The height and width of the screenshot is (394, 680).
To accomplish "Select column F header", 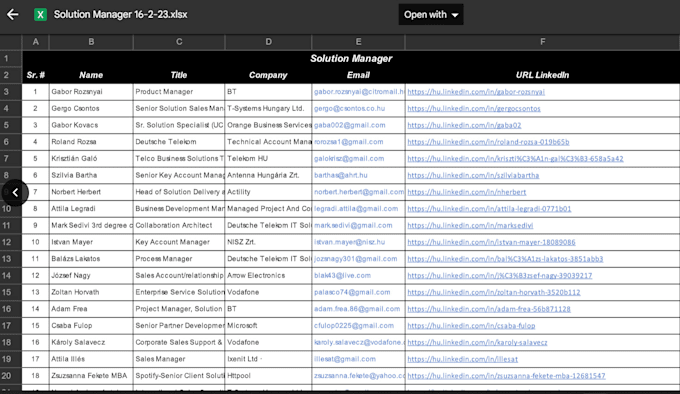I will coord(543,42).
